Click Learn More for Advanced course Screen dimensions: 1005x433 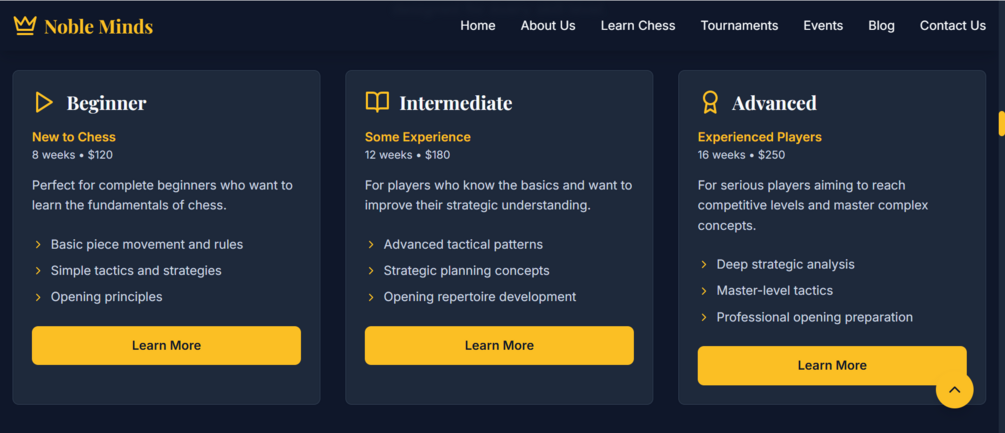coord(832,365)
